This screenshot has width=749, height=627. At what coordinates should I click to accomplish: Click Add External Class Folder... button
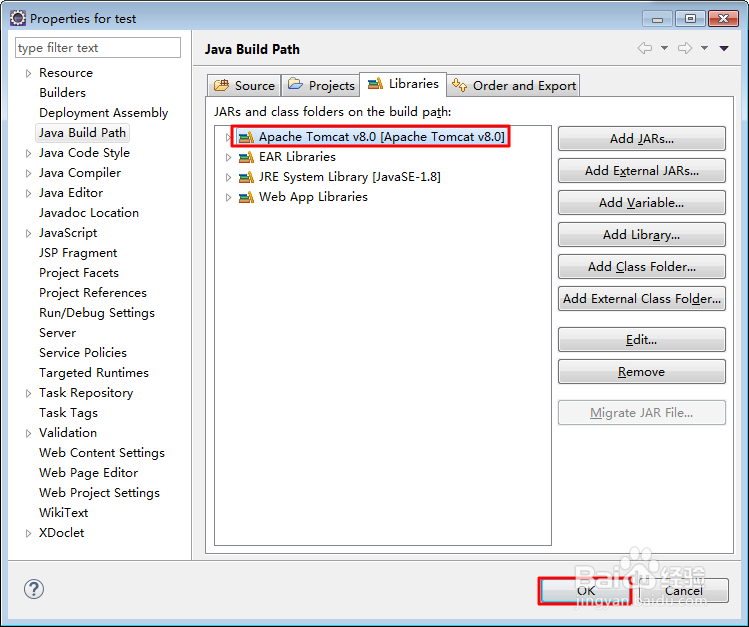[642, 299]
